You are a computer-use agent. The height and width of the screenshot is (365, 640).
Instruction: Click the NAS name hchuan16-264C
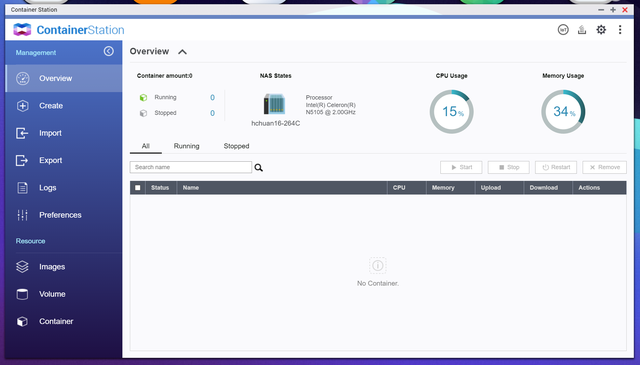(276, 123)
